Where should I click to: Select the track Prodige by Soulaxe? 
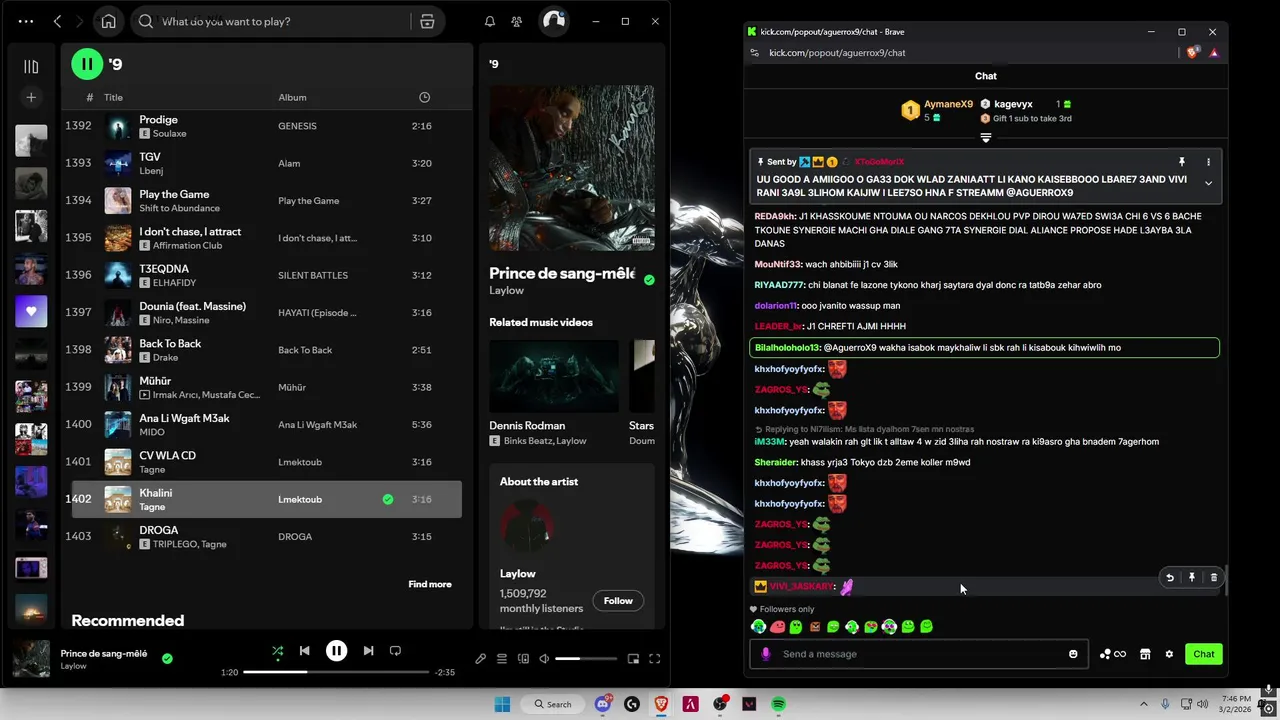tap(266, 126)
